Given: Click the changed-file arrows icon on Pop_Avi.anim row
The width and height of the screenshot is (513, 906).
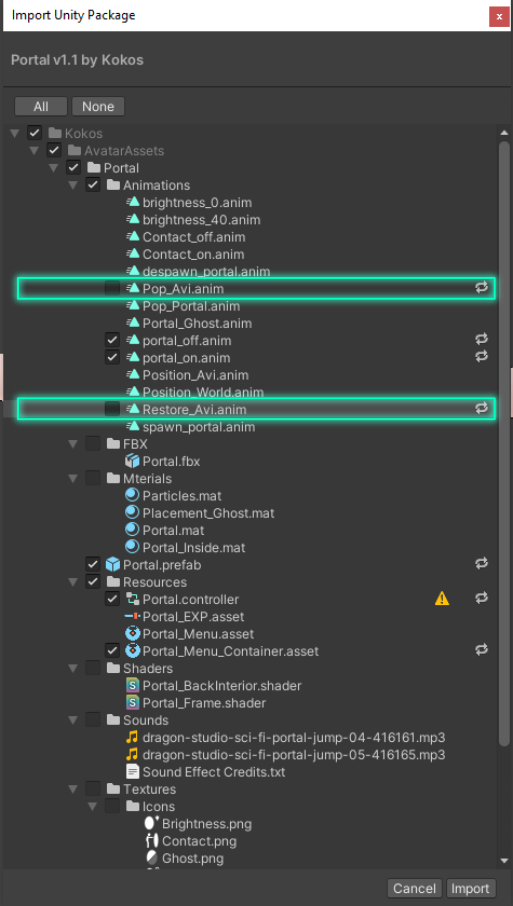Looking at the screenshot, I should [x=482, y=287].
